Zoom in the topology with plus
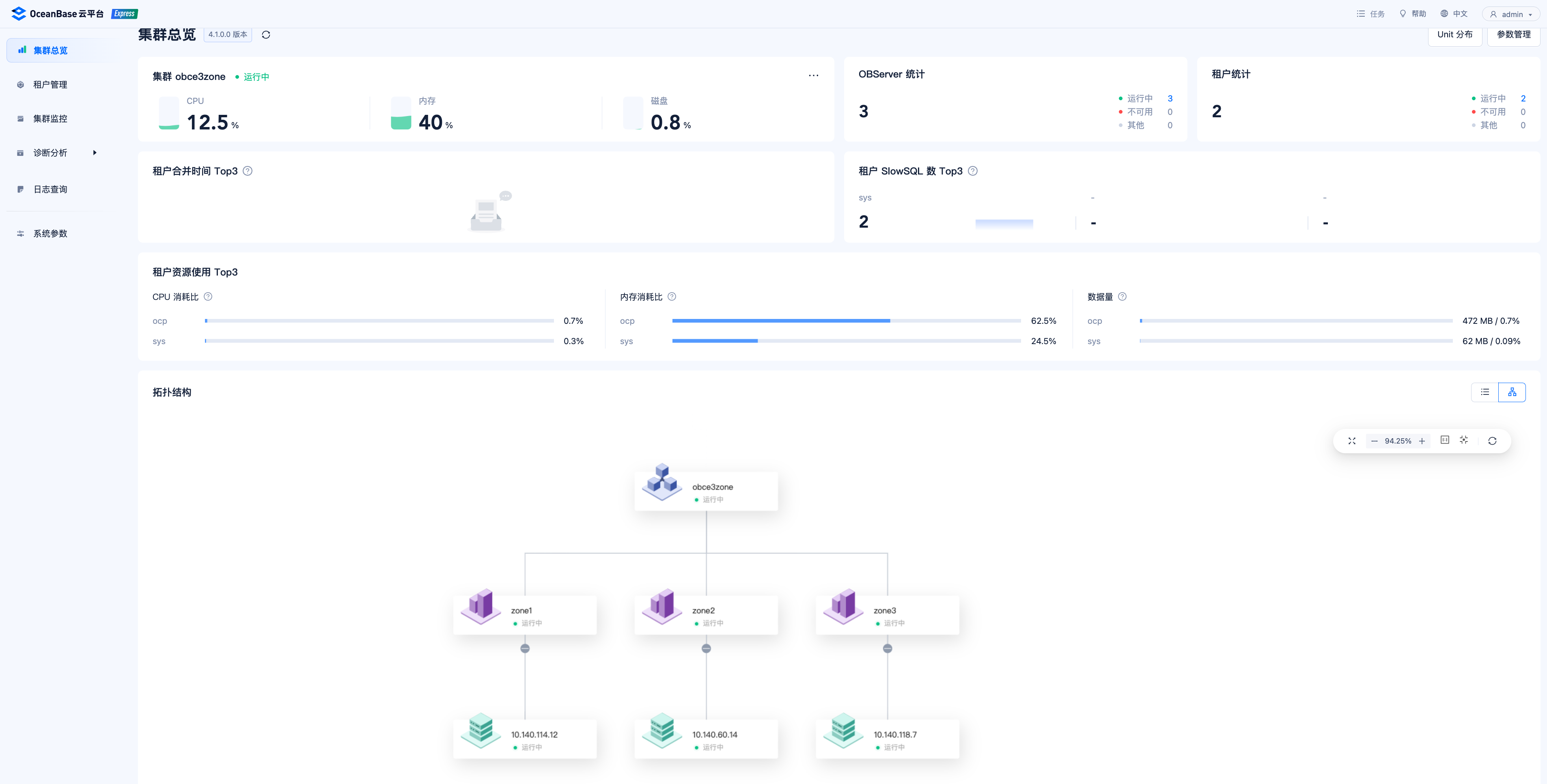The width and height of the screenshot is (1547, 784). [x=1422, y=441]
